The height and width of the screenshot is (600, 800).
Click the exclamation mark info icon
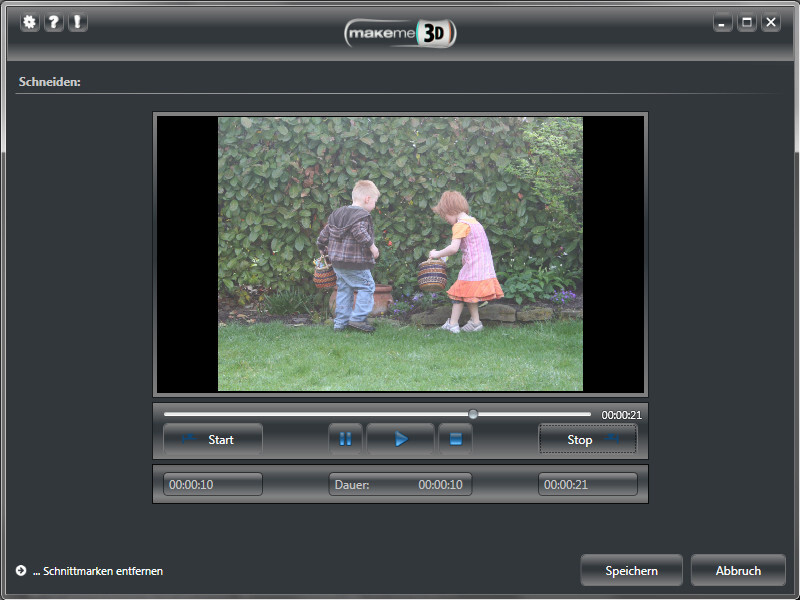tap(77, 21)
